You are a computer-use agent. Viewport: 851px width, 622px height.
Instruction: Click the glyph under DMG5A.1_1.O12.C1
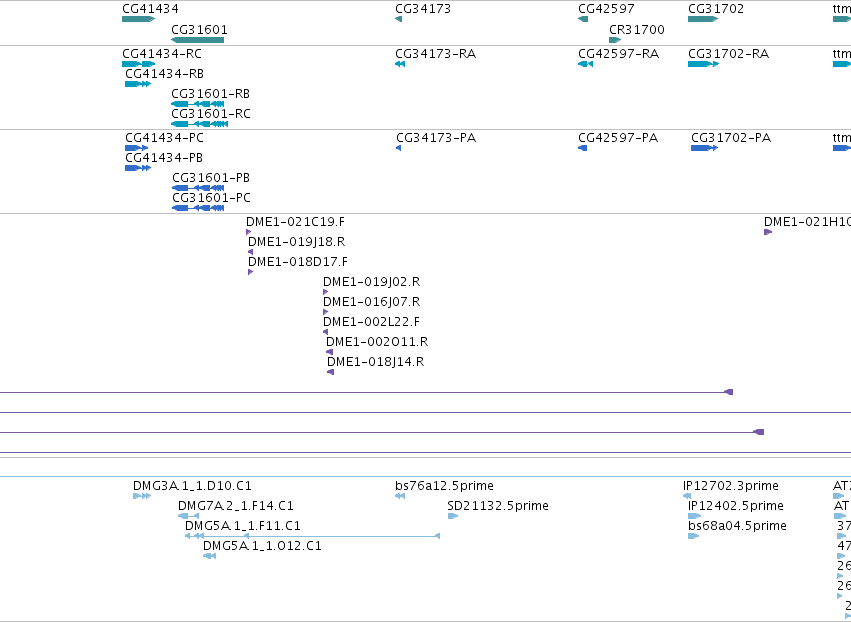pos(209,556)
